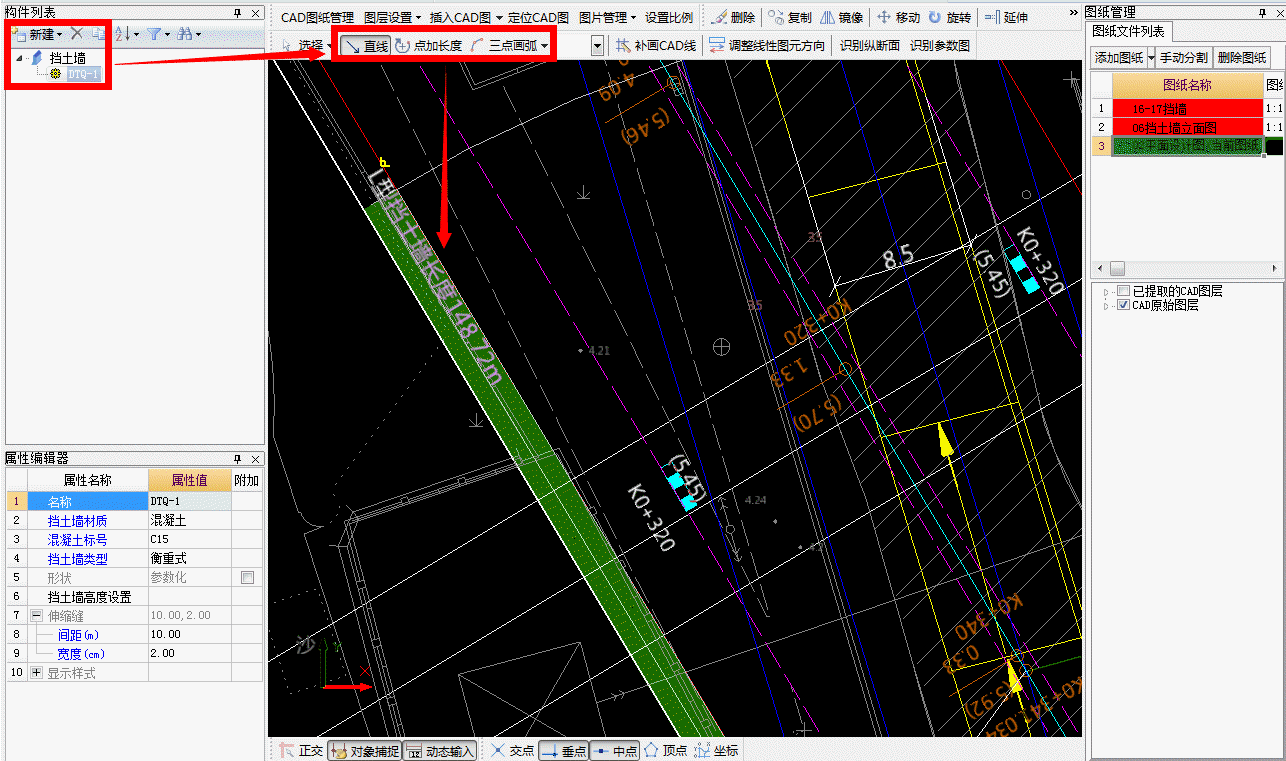This screenshot has width=1286, height=761.
Task: Click 定位CAD图 menu item
Action: pyautogui.click(x=538, y=17)
